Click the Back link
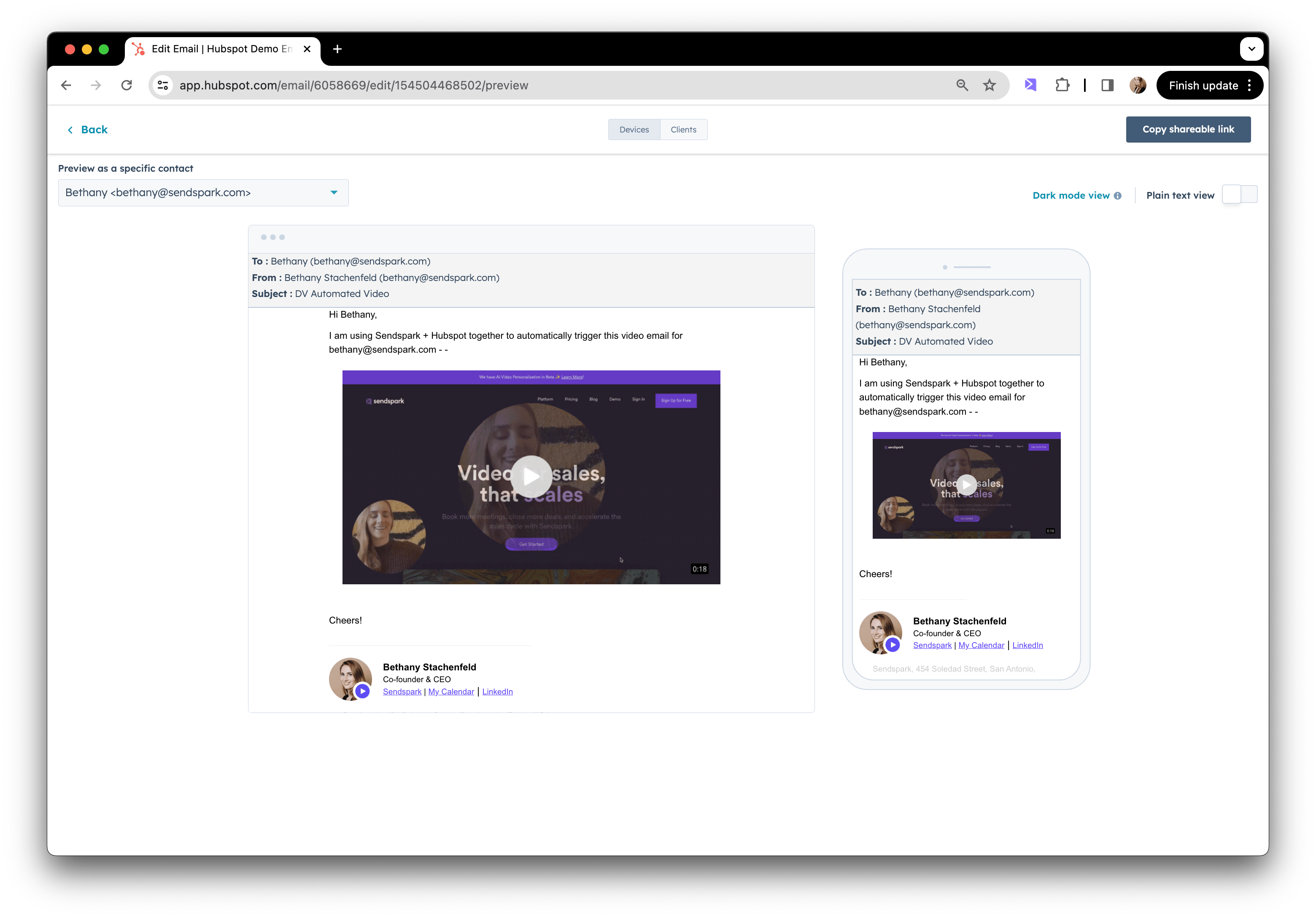This screenshot has height=918, width=1316. (x=87, y=130)
